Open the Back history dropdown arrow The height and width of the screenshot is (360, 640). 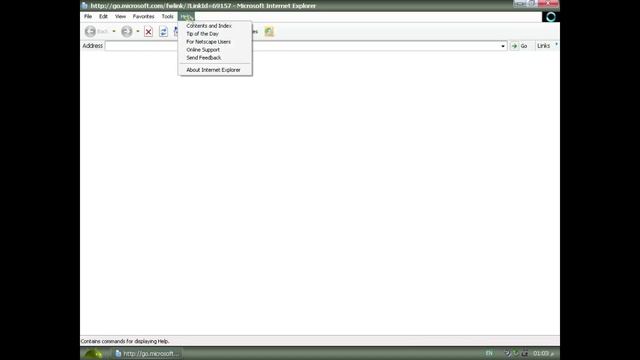click(114, 31)
